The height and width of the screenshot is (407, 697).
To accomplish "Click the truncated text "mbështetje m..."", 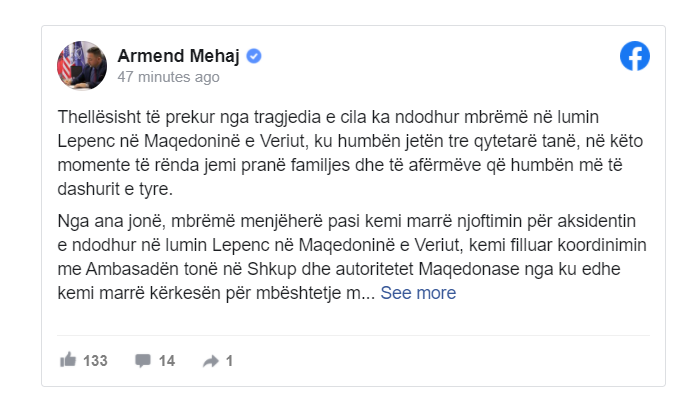I will (317, 293).
